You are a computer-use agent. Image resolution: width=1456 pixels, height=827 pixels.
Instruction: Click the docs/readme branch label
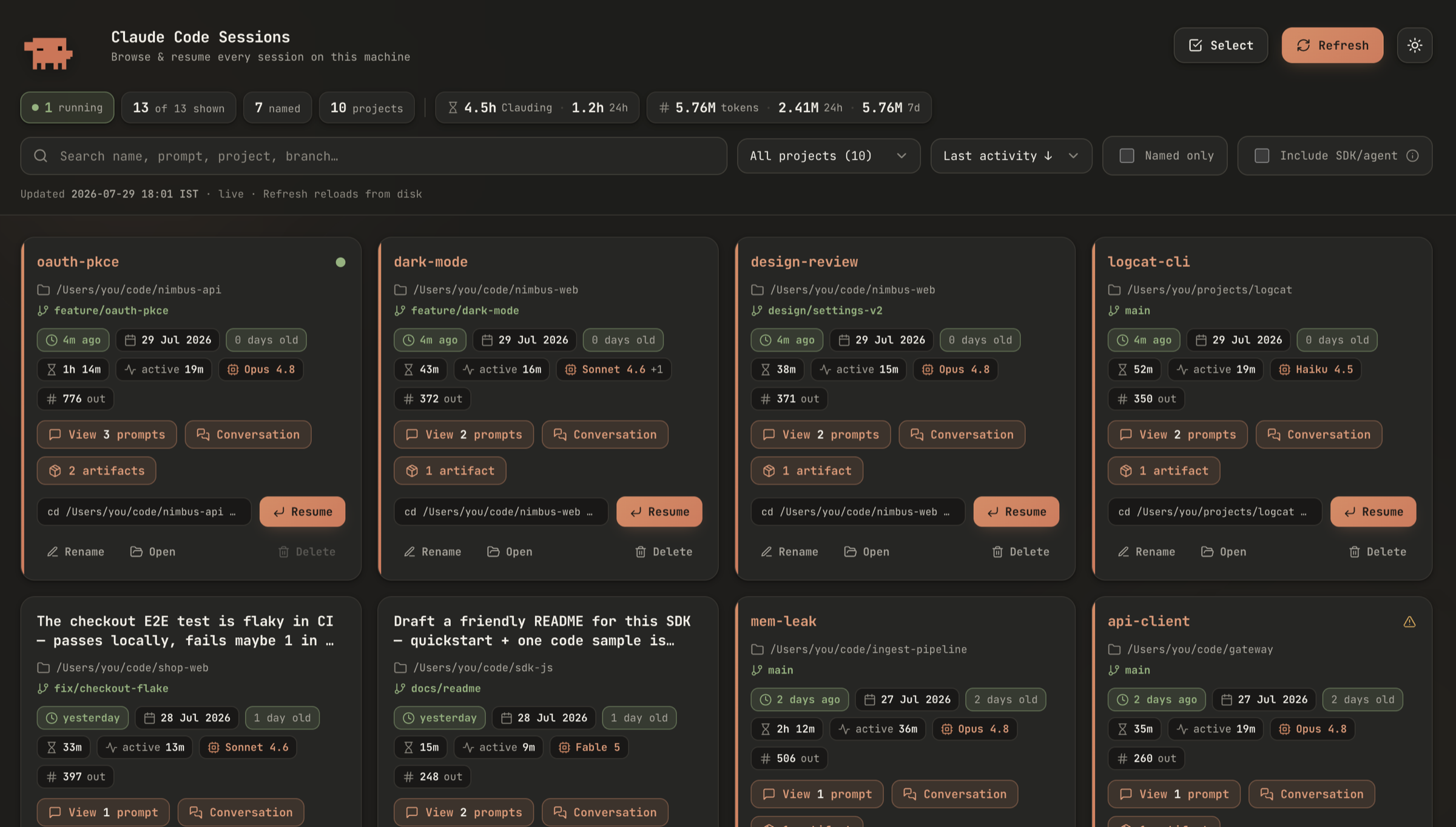(x=446, y=688)
